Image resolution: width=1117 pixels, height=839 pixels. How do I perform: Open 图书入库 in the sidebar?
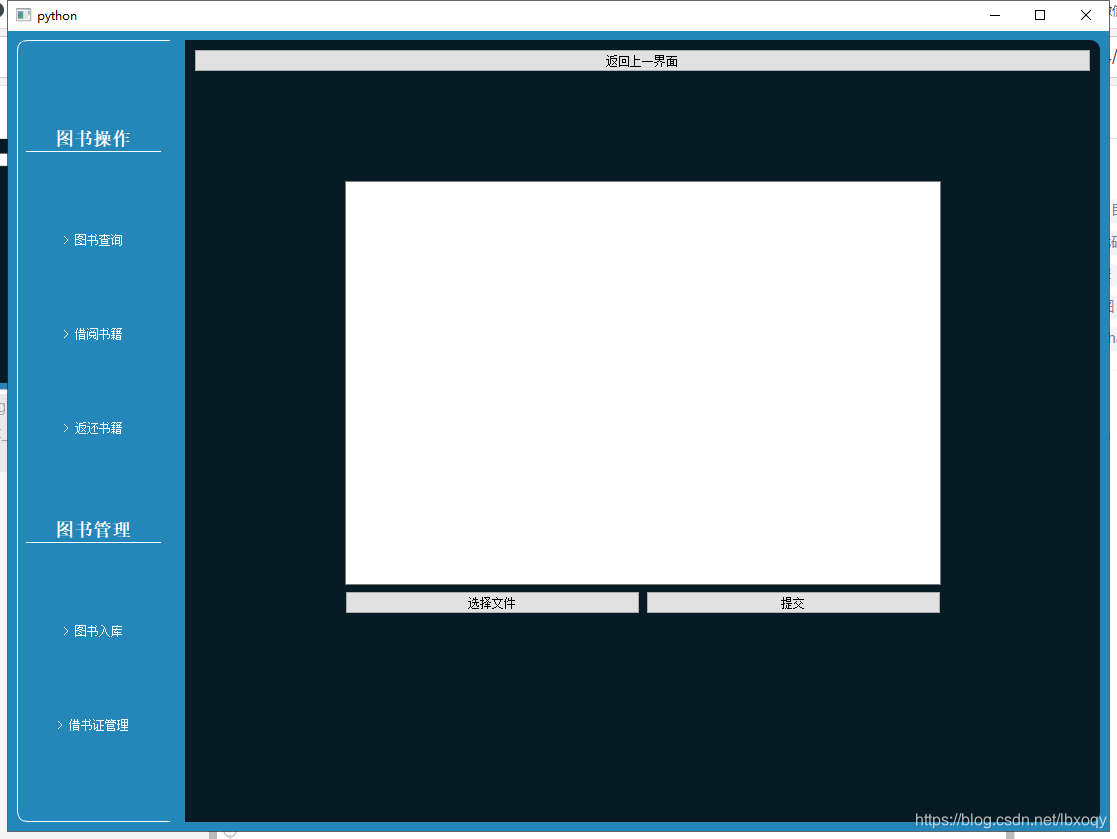[93, 631]
